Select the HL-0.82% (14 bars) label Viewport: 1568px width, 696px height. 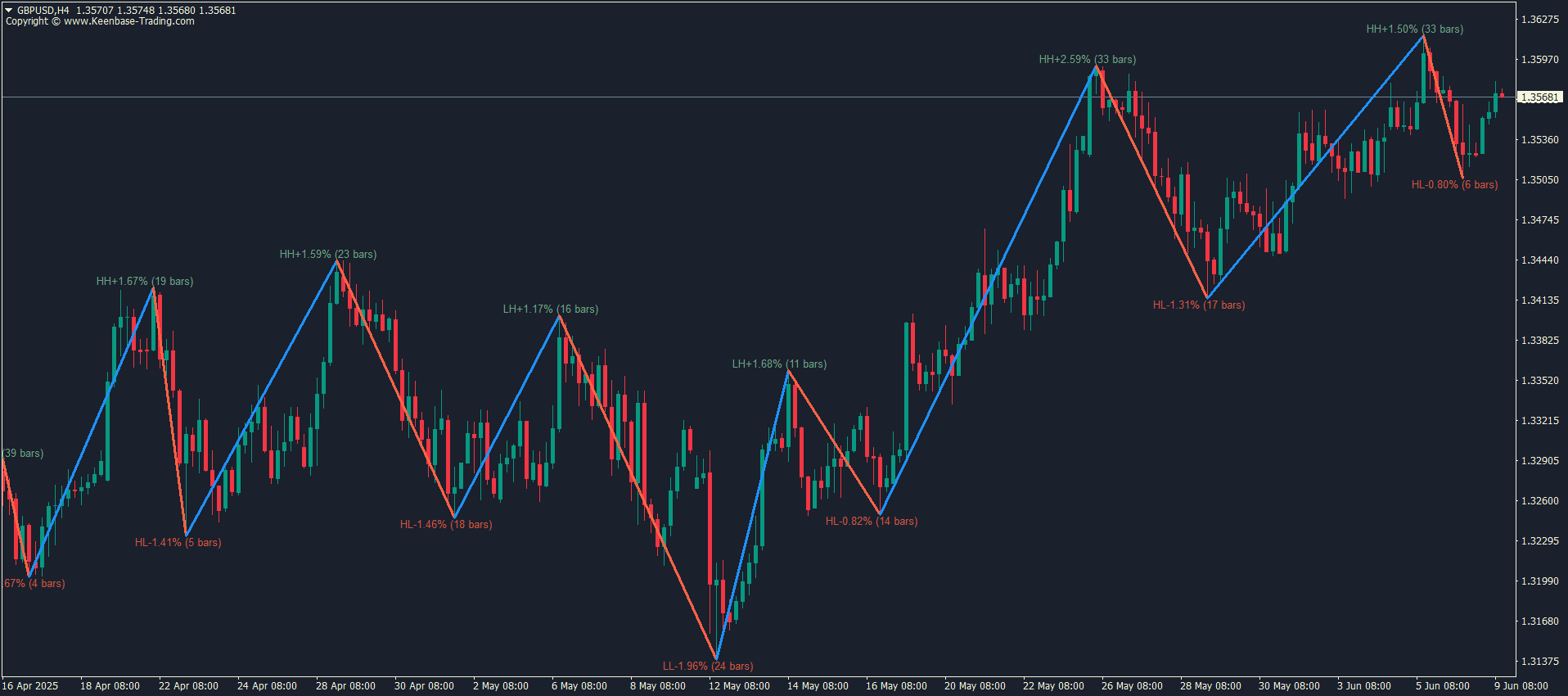point(872,522)
